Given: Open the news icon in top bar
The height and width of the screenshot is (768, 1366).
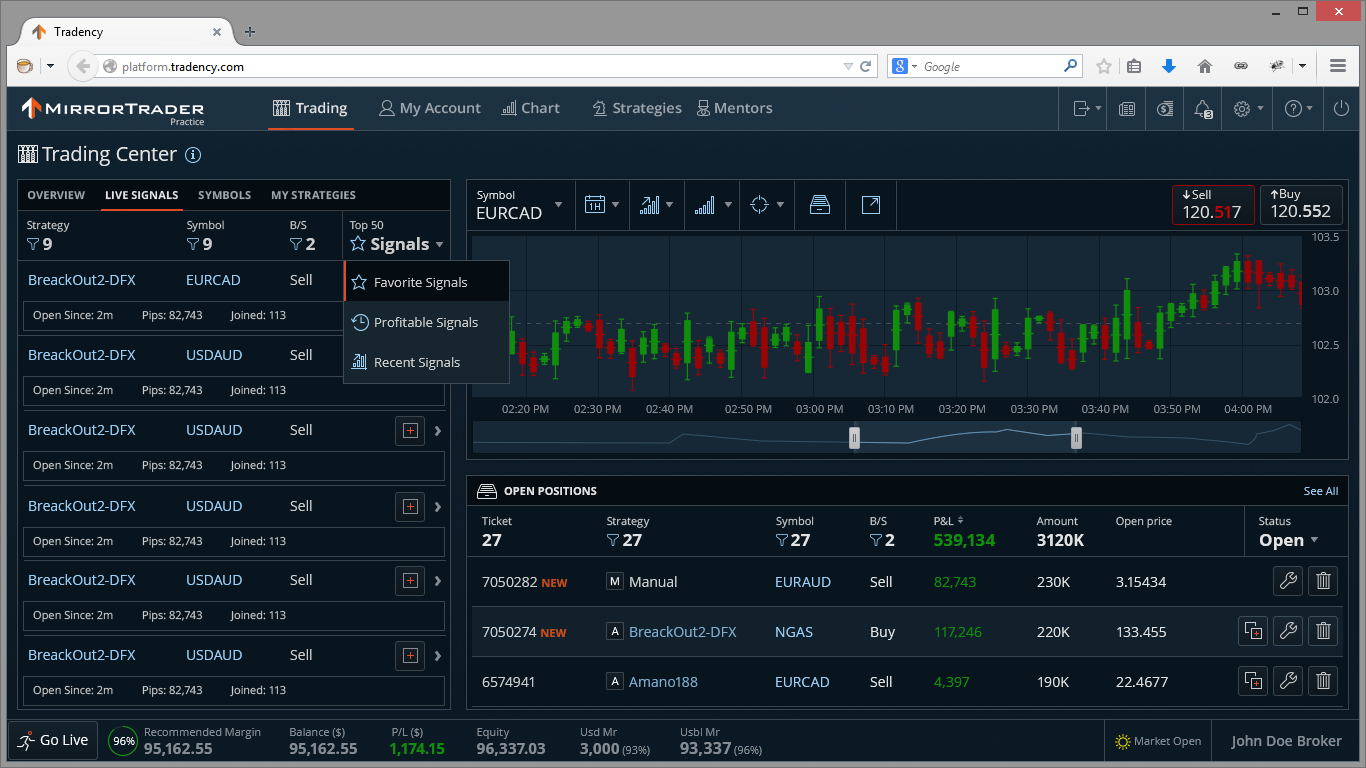Looking at the screenshot, I should [x=1127, y=109].
